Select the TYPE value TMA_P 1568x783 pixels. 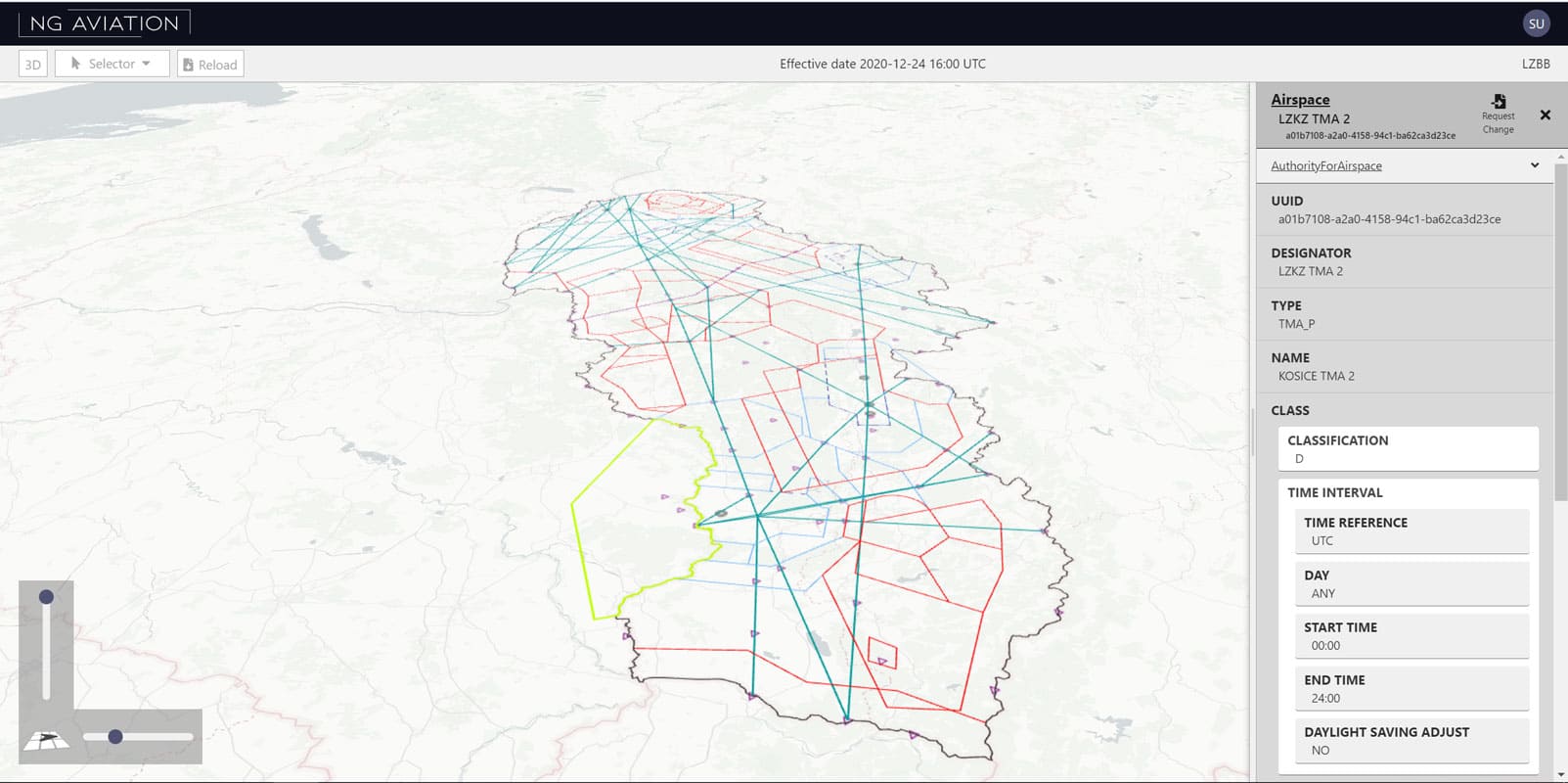pos(1296,324)
